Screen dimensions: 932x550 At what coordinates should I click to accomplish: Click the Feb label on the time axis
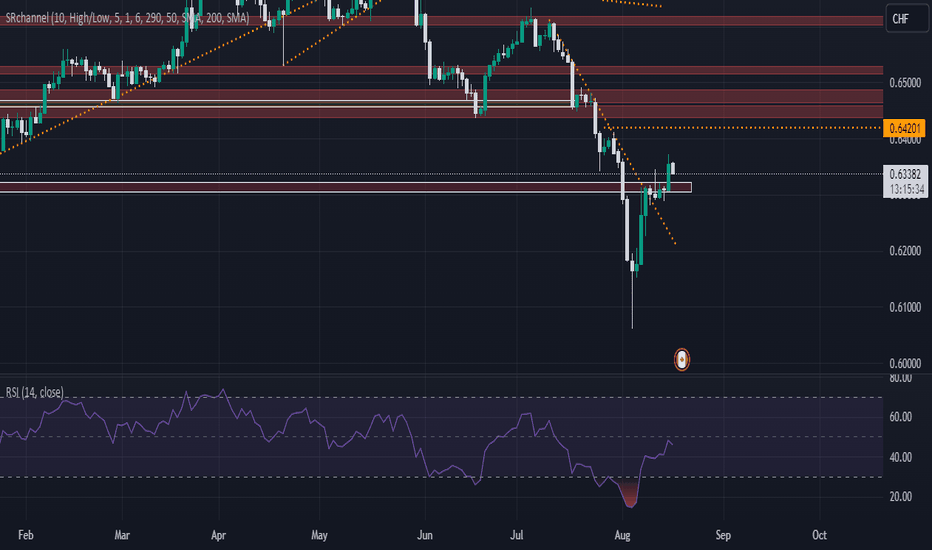pos(26,535)
